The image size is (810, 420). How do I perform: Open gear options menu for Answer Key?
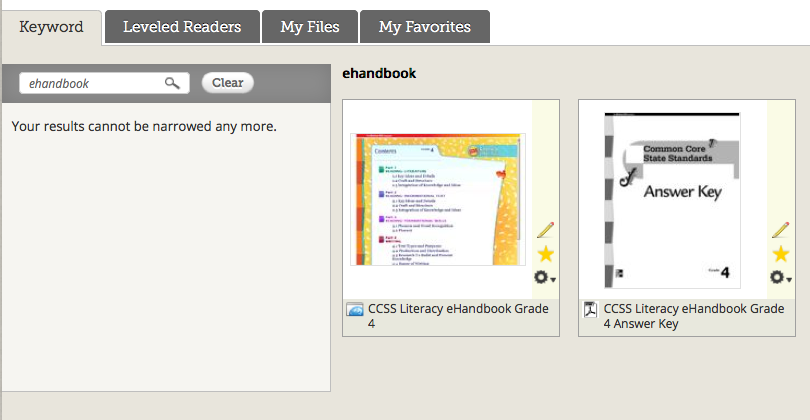781,277
